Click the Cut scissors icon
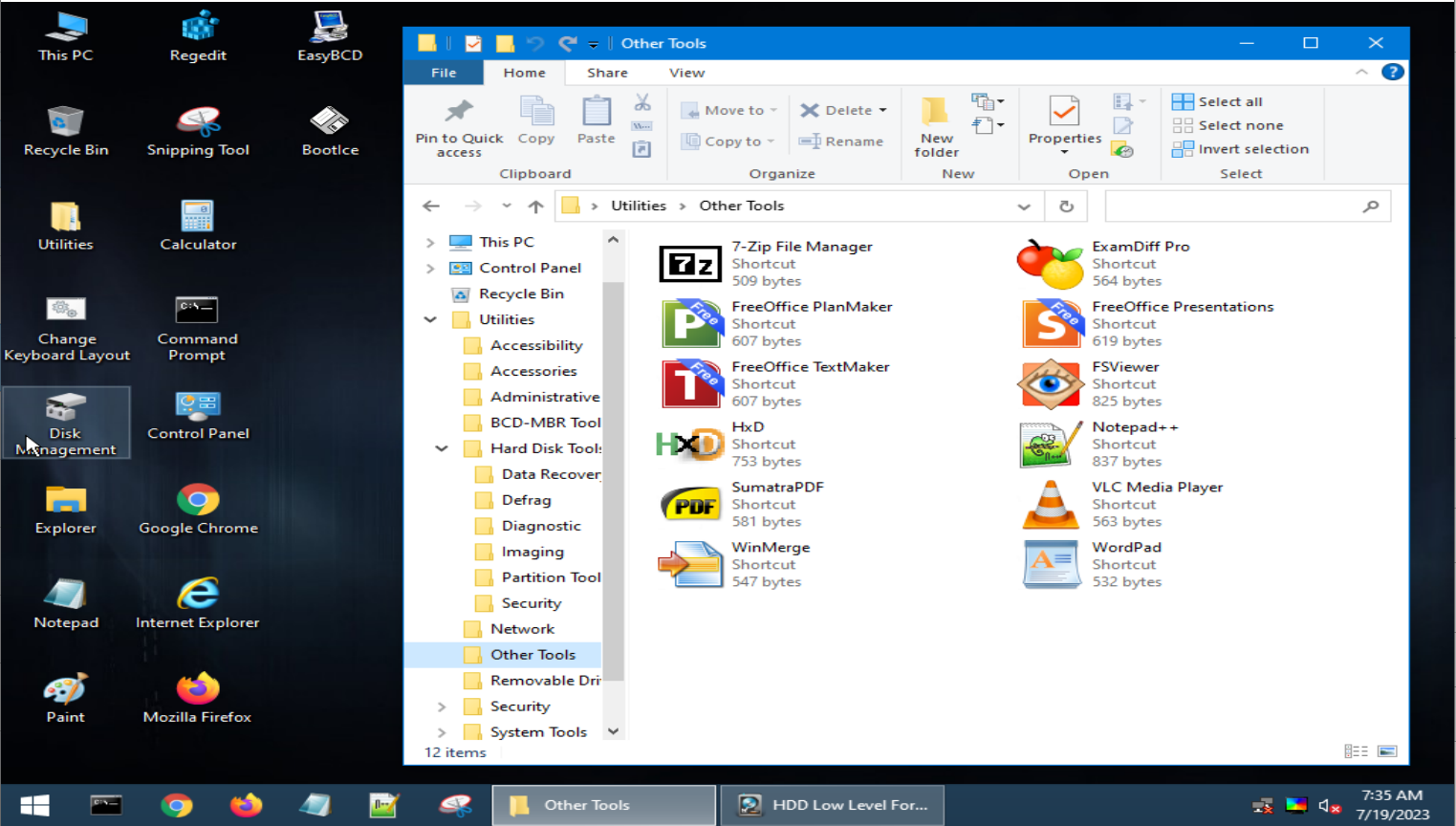Screen dimensions: 1456x826 642,102
